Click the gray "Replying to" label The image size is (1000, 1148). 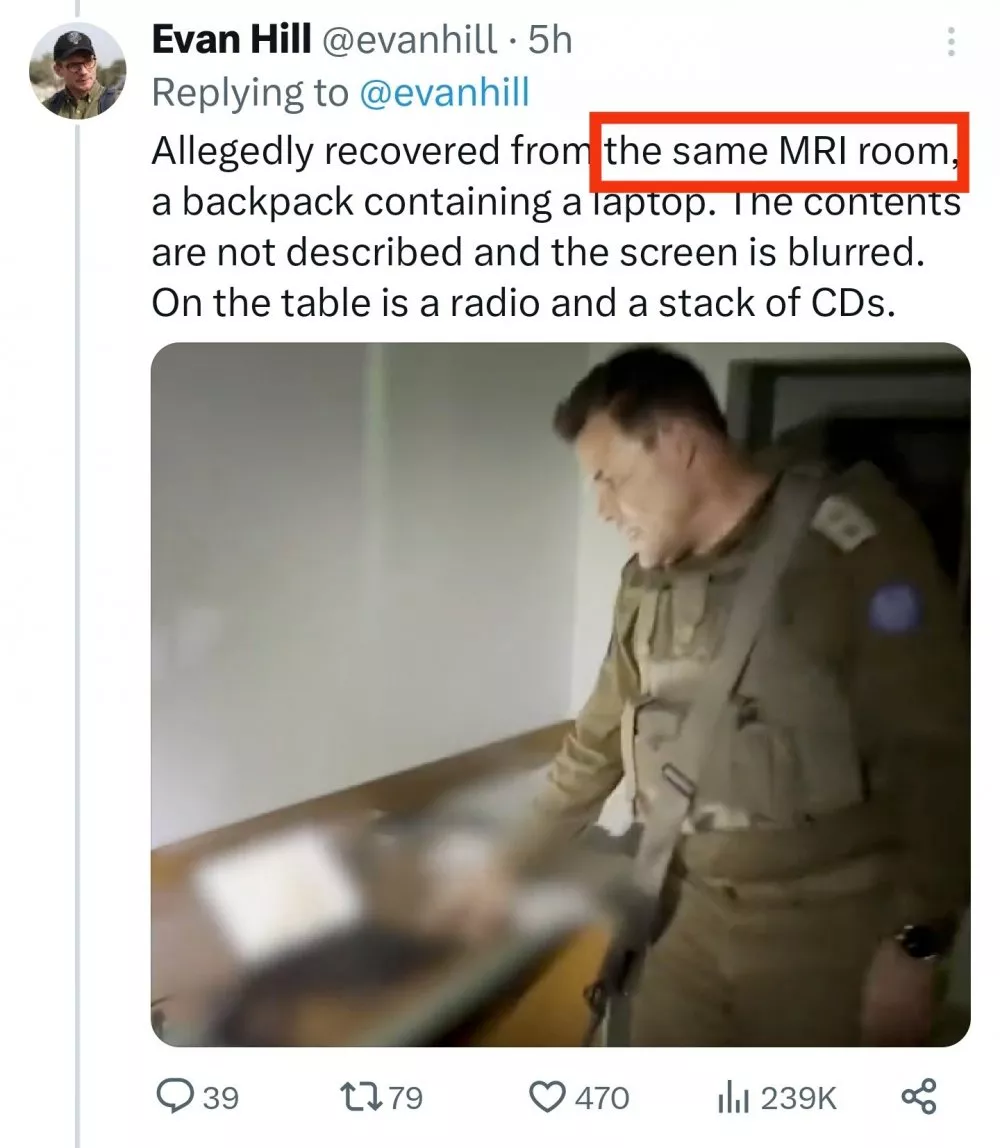click(x=248, y=92)
